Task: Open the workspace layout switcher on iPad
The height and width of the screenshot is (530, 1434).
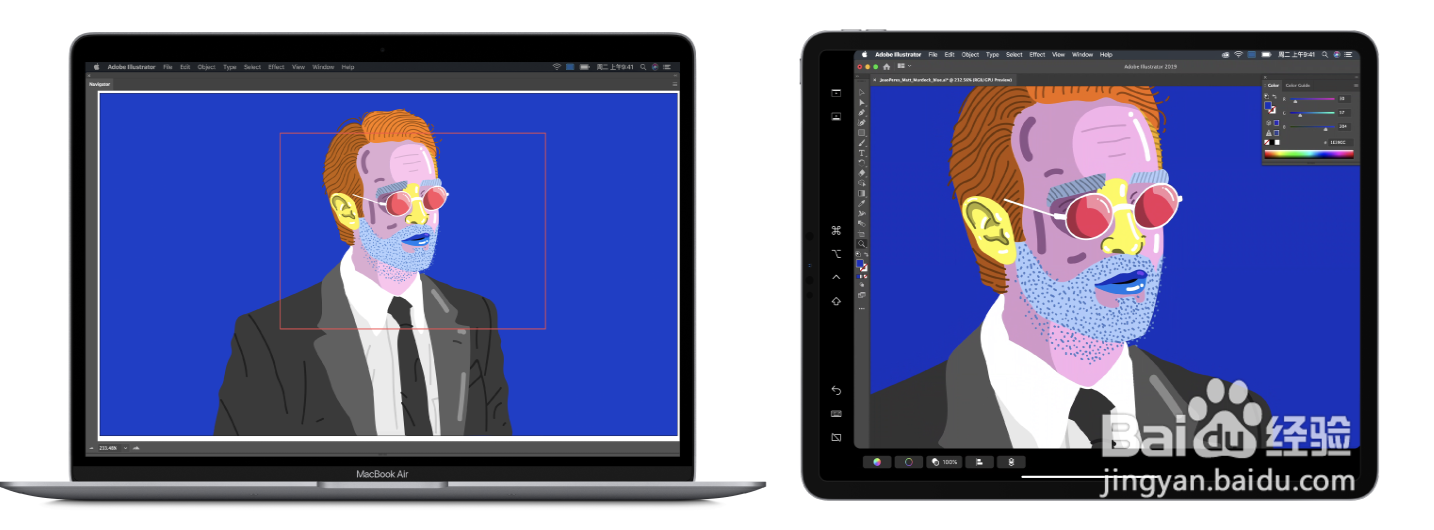Action: 903,66
